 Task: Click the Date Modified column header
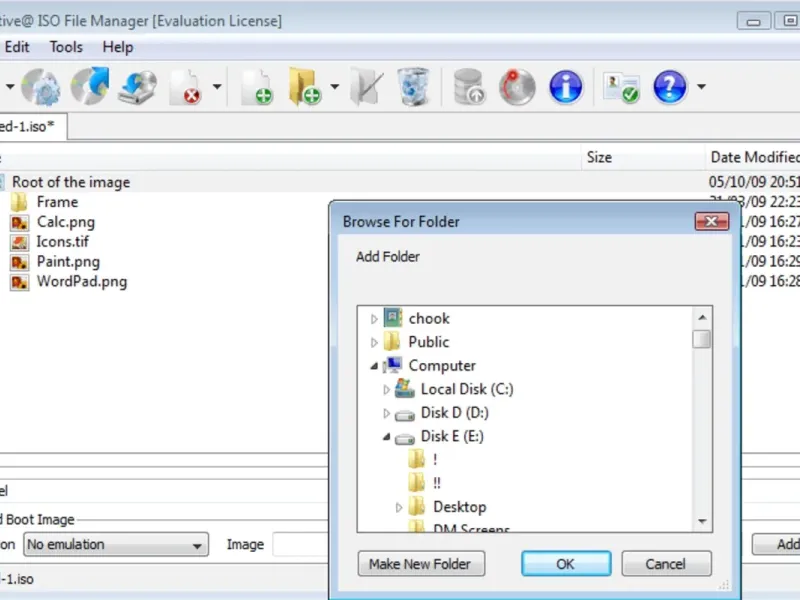[x=754, y=157]
